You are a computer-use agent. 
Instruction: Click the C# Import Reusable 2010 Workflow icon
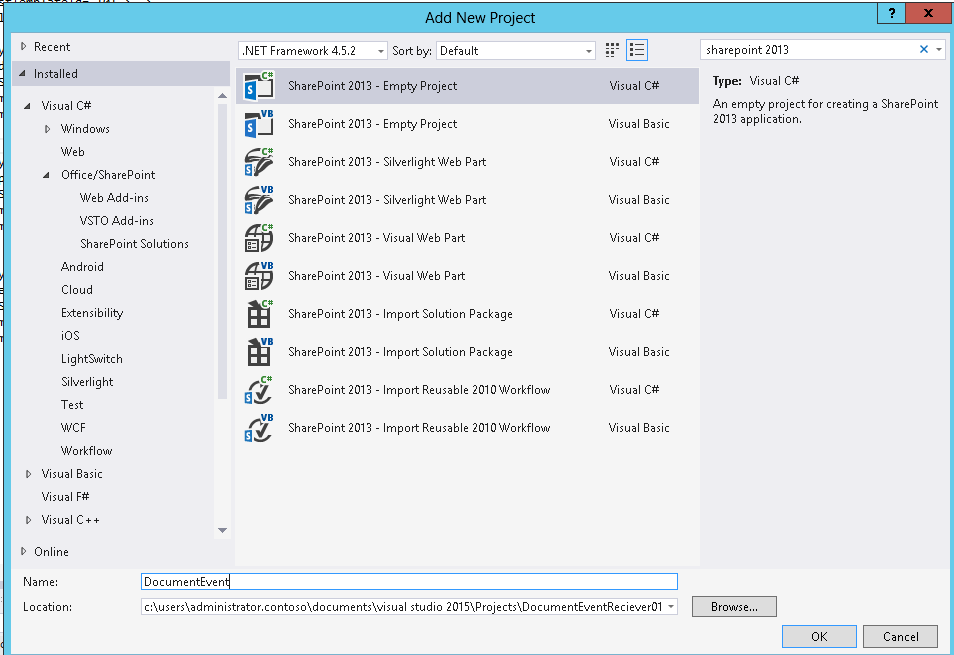259,390
